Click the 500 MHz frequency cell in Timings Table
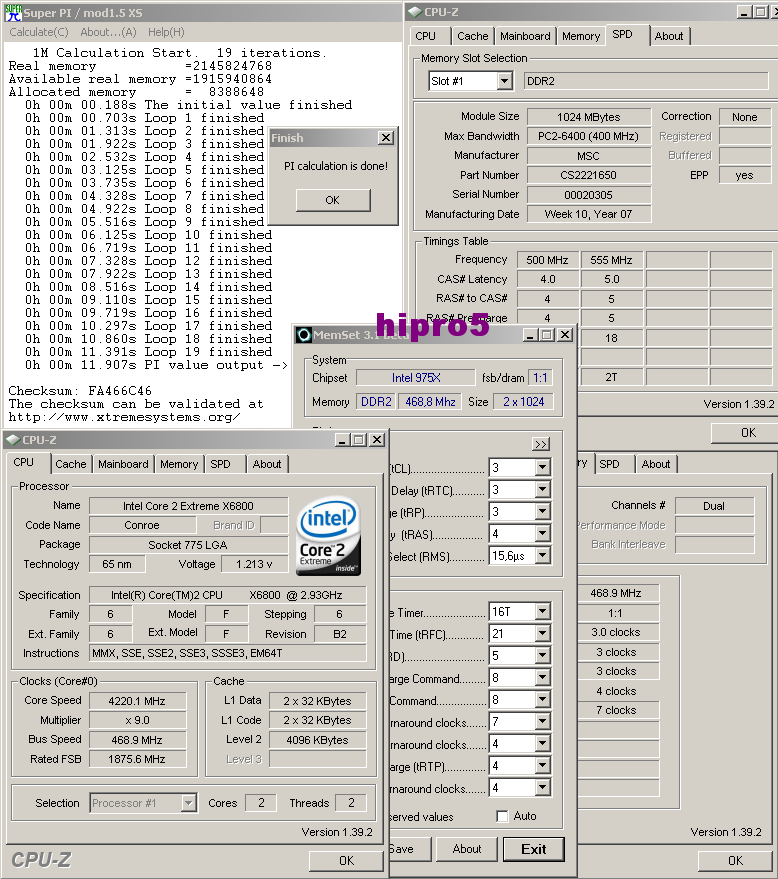 [547, 260]
